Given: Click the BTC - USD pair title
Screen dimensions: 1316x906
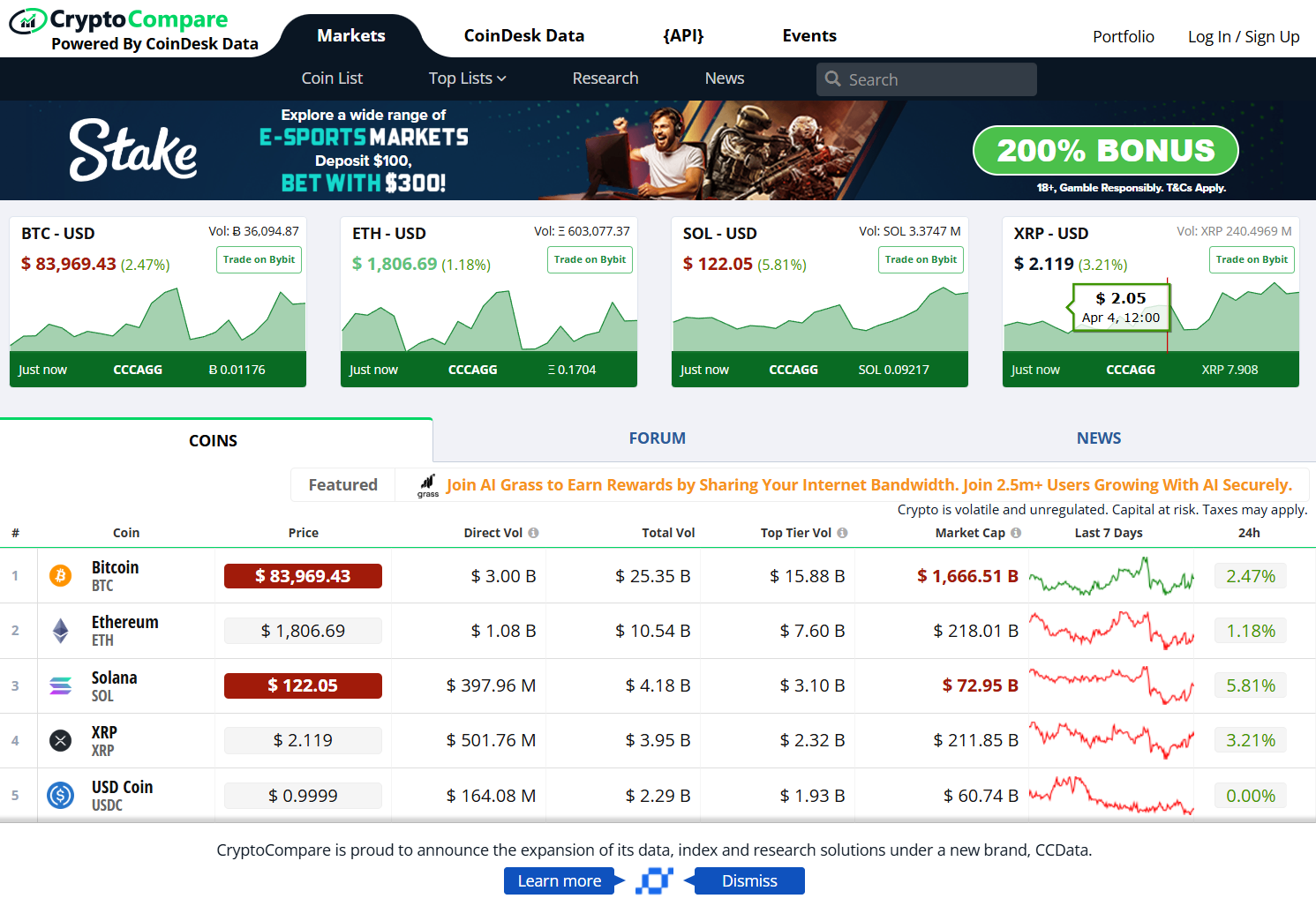Looking at the screenshot, I should (58, 234).
